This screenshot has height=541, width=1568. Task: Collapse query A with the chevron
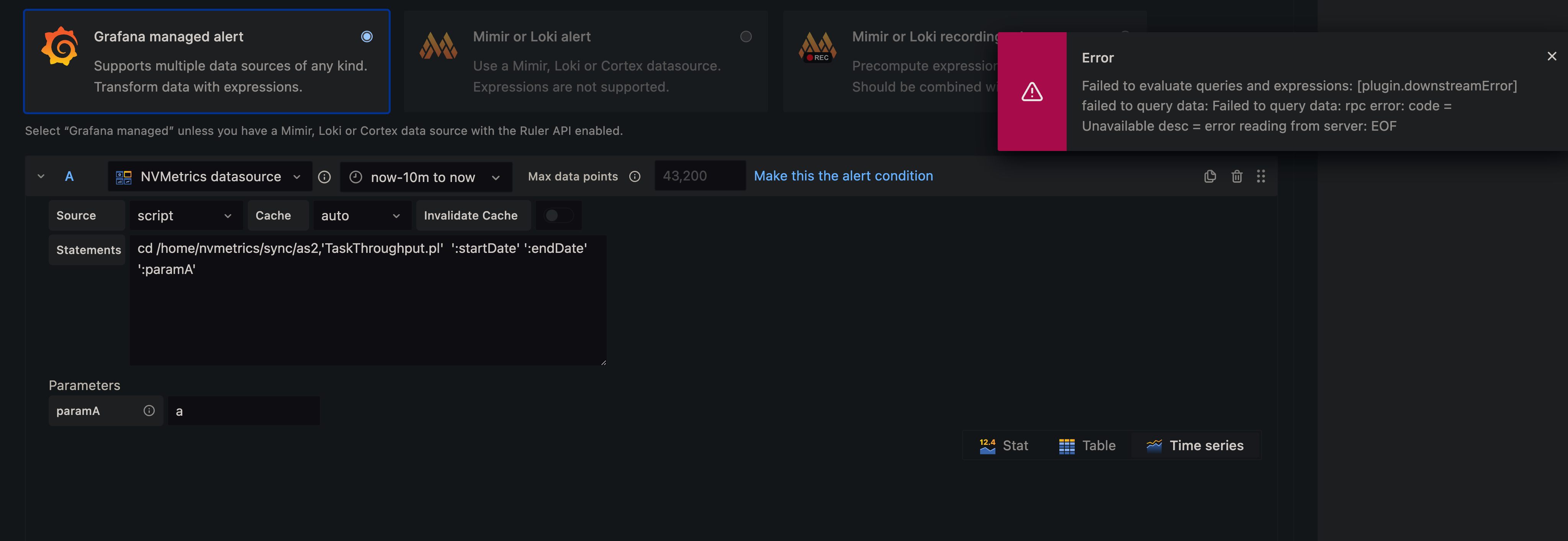pos(40,176)
